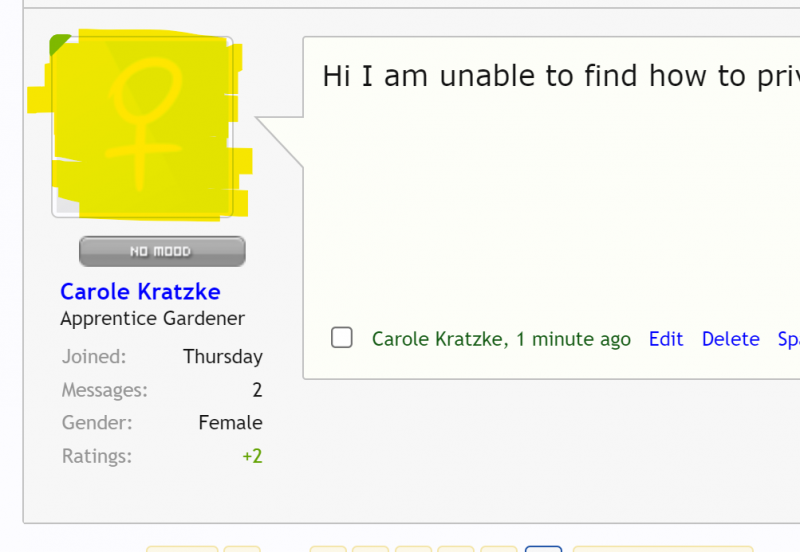Click the Apprentice Gardener user title

click(152, 319)
